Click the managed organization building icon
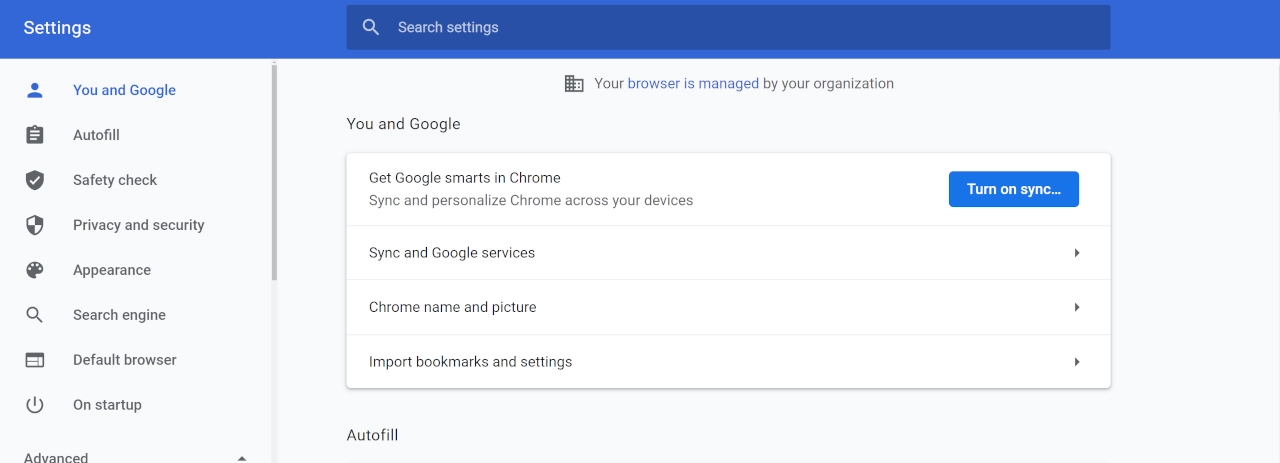The image size is (1280, 463). [574, 84]
